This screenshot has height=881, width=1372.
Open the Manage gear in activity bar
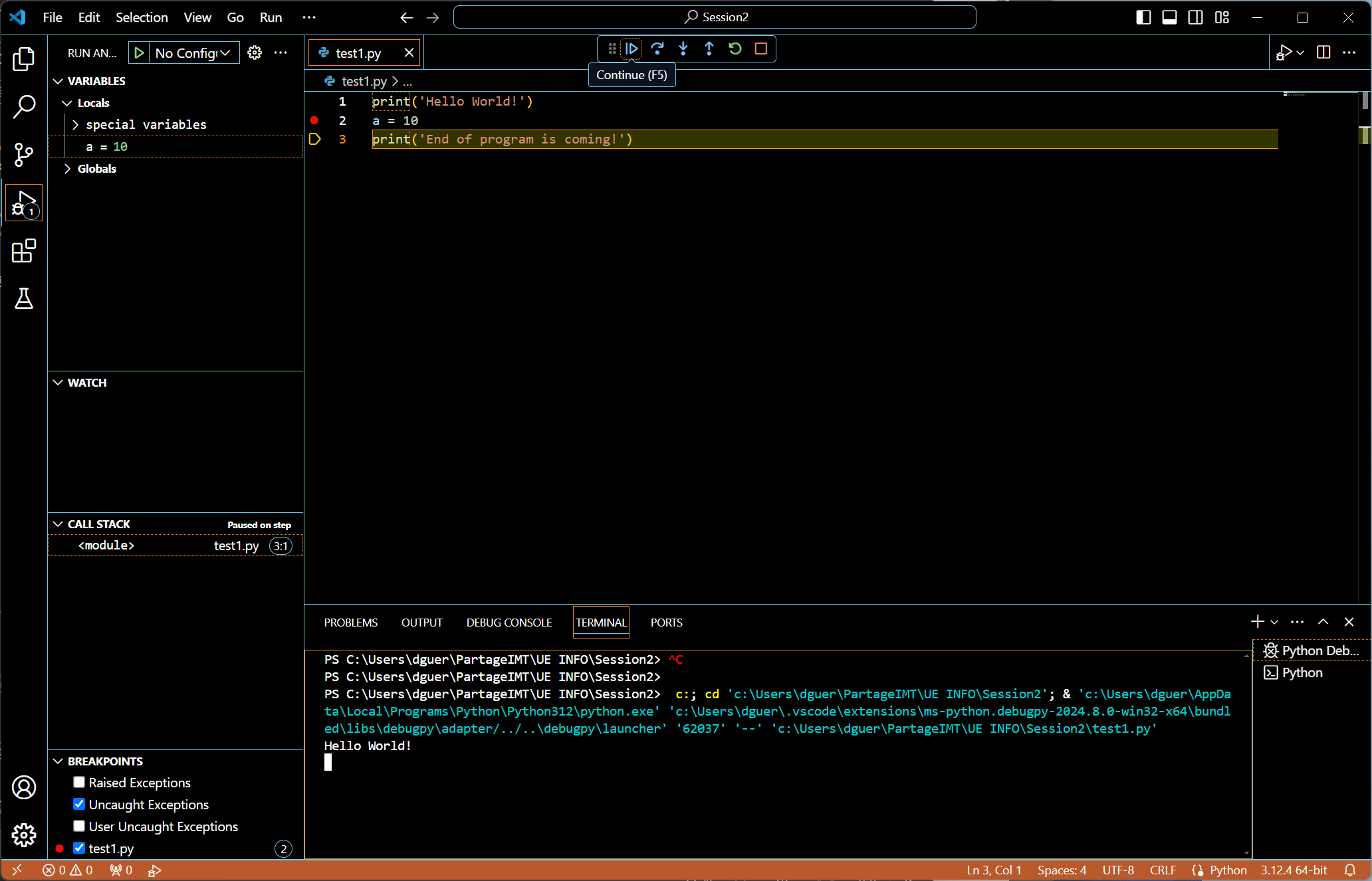tap(24, 835)
